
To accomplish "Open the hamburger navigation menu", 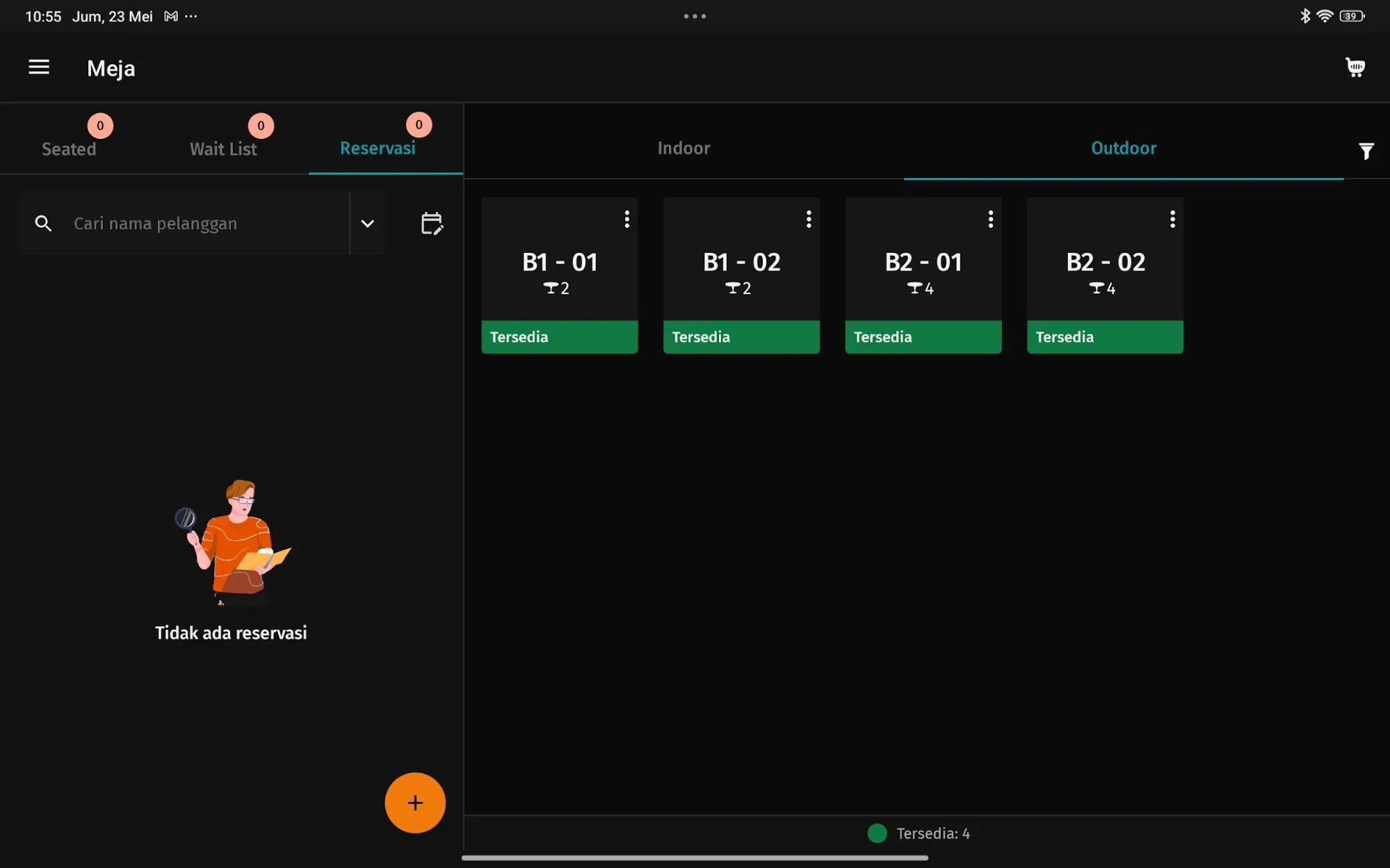I will click(39, 67).
